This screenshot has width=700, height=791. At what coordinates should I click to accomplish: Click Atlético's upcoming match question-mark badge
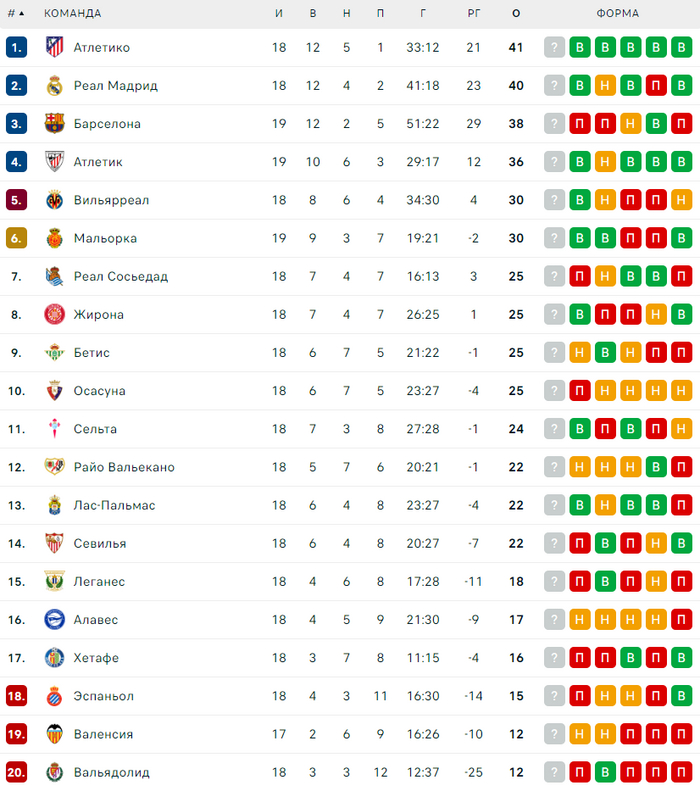555,47
